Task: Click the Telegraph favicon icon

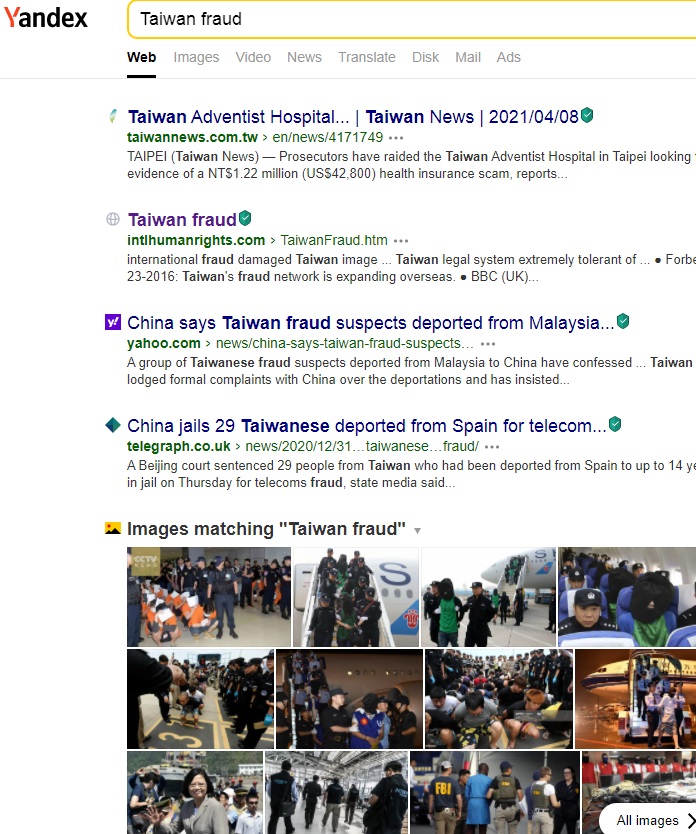Action: (113, 425)
